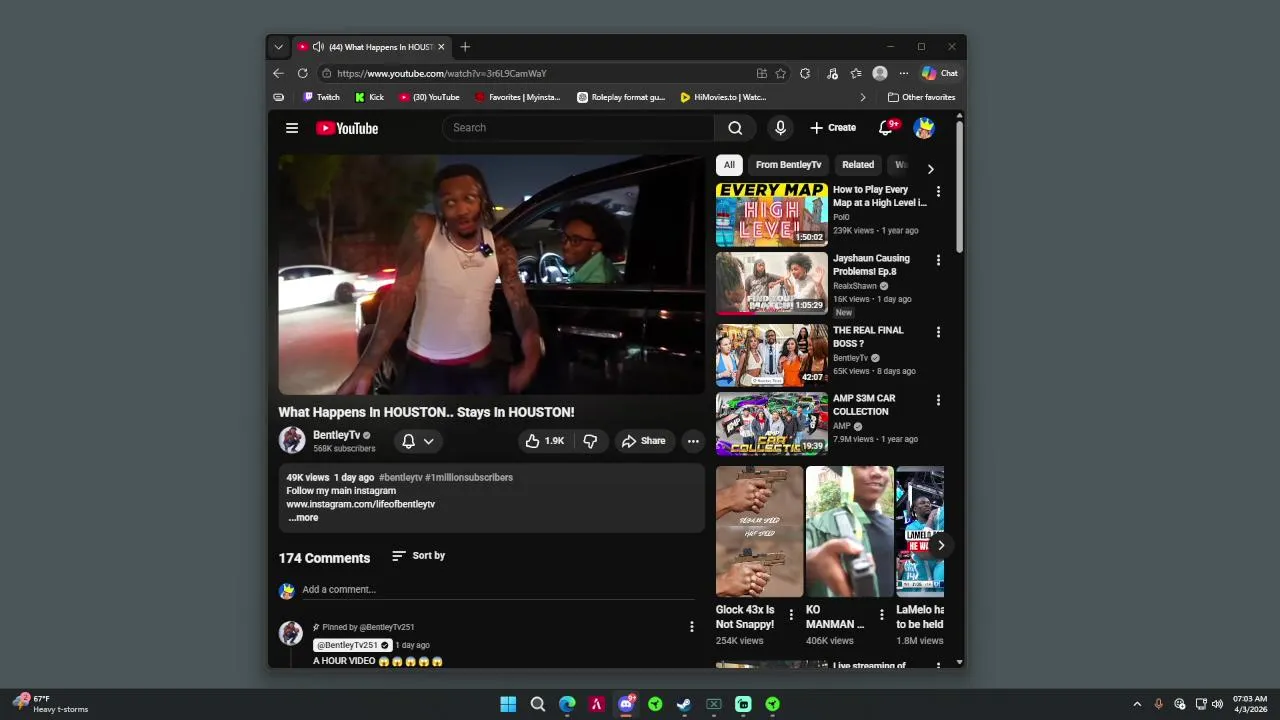
Task: Select the Related filter chip
Action: coord(858,165)
